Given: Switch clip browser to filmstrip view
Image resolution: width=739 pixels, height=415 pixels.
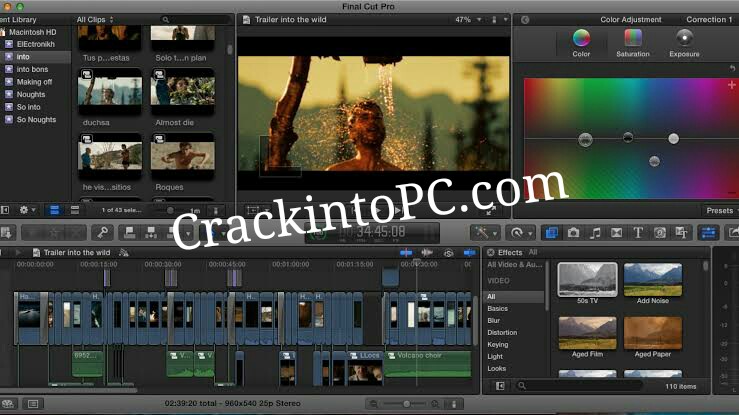Looking at the screenshot, I should pos(54,210).
